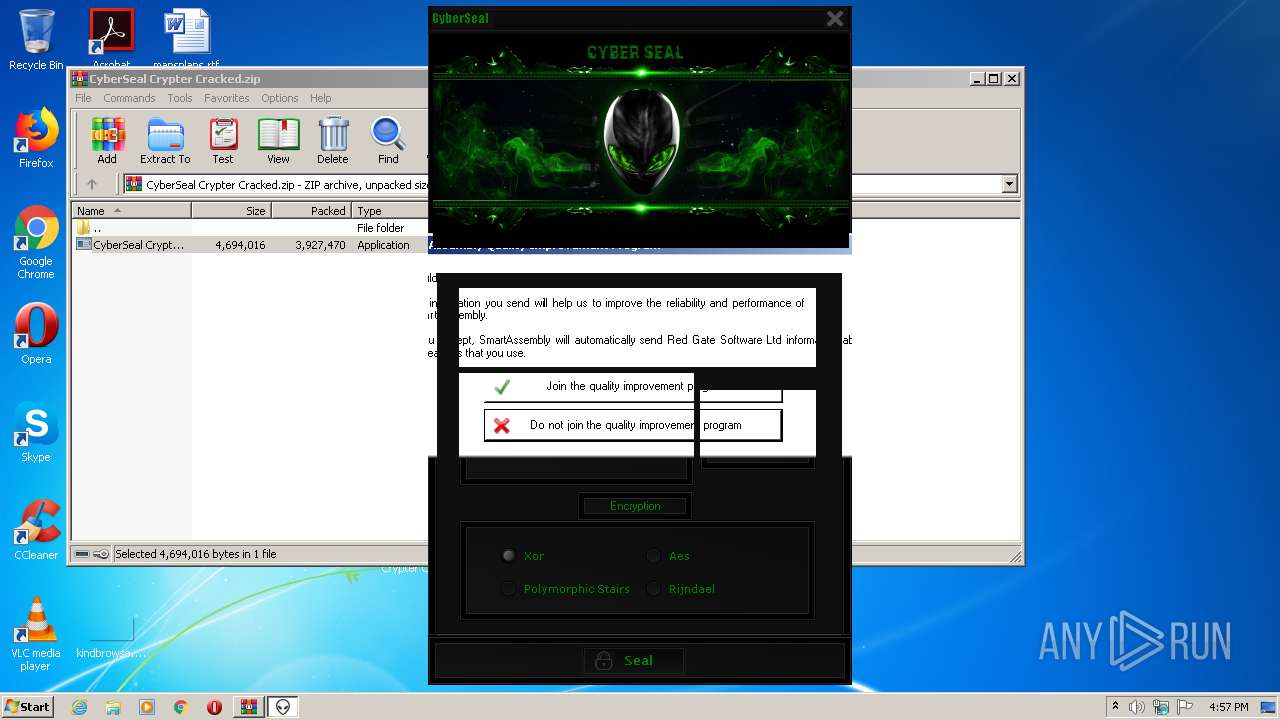Click the Extract To toolbar icon

coord(165,141)
